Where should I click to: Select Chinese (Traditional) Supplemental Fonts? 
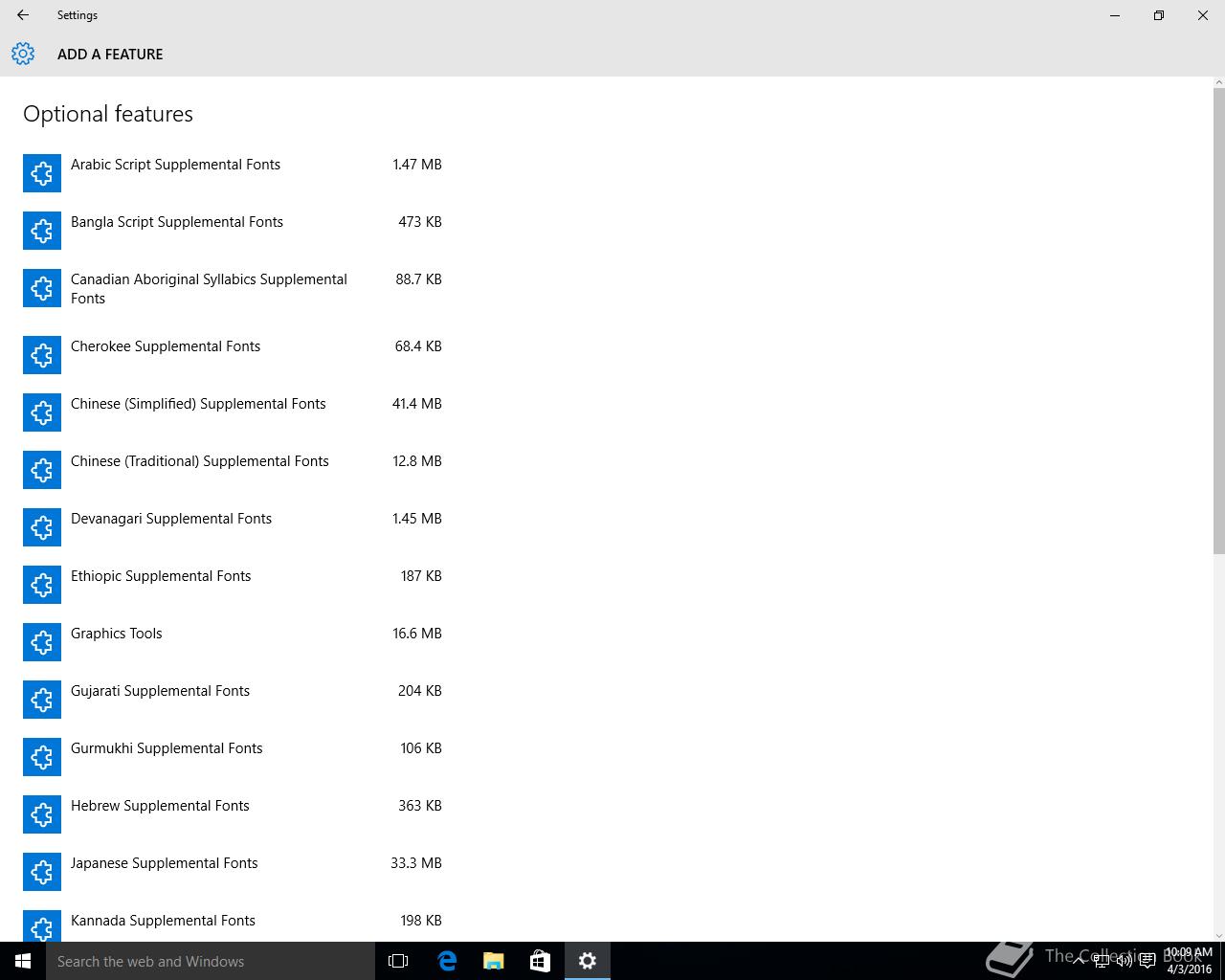(x=200, y=461)
